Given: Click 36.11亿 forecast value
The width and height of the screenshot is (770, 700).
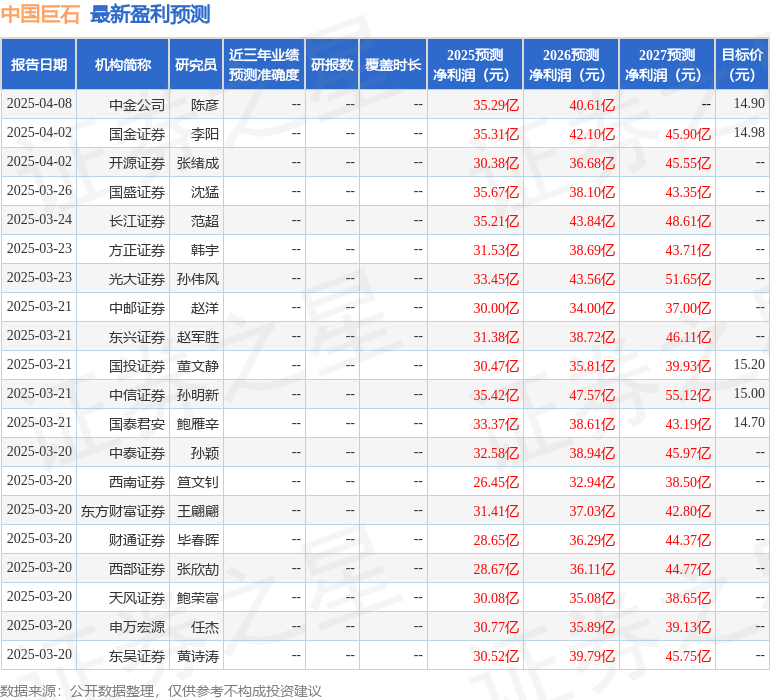Looking at the screenshot, I should (x=592, y=568).
